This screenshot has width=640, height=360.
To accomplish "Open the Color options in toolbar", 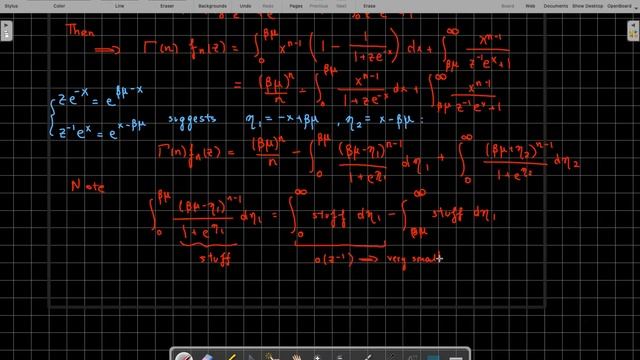I will tap(59, 6).
